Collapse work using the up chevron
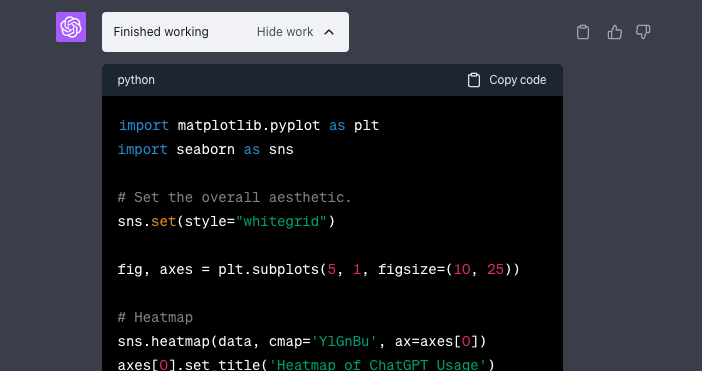 (x=329, y=32)
